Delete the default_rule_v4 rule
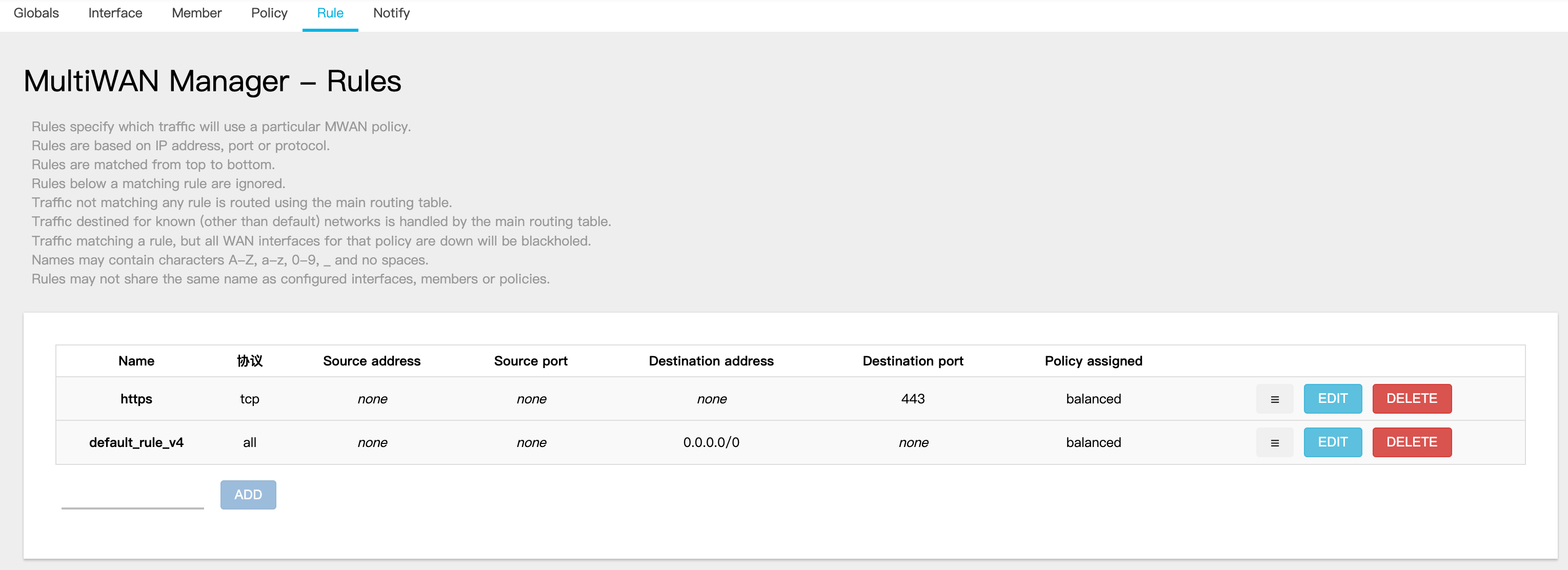 (1411, 442)
